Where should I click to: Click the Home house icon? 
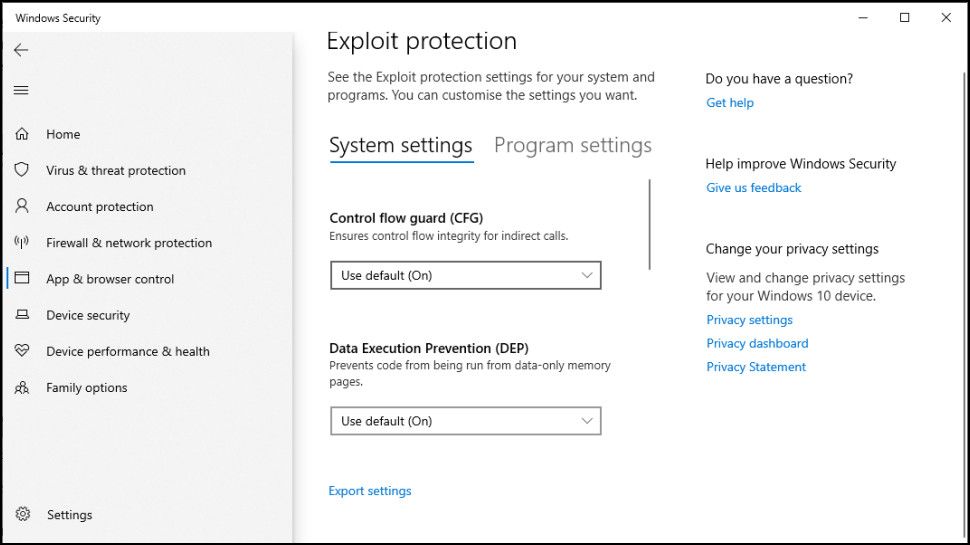coord(22,134)
